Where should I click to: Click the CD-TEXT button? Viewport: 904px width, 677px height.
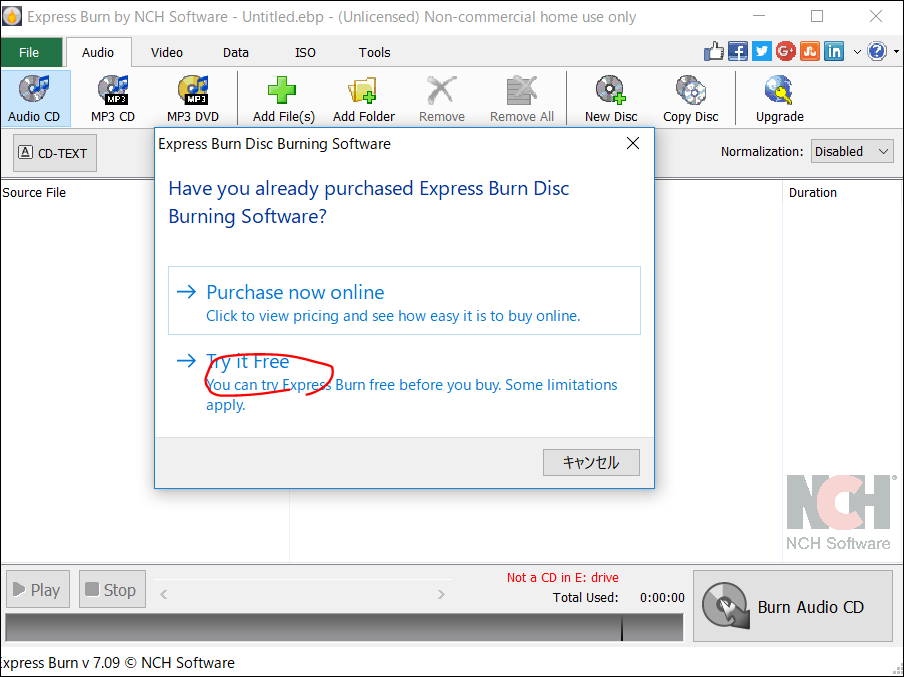[x=55, y=153]
